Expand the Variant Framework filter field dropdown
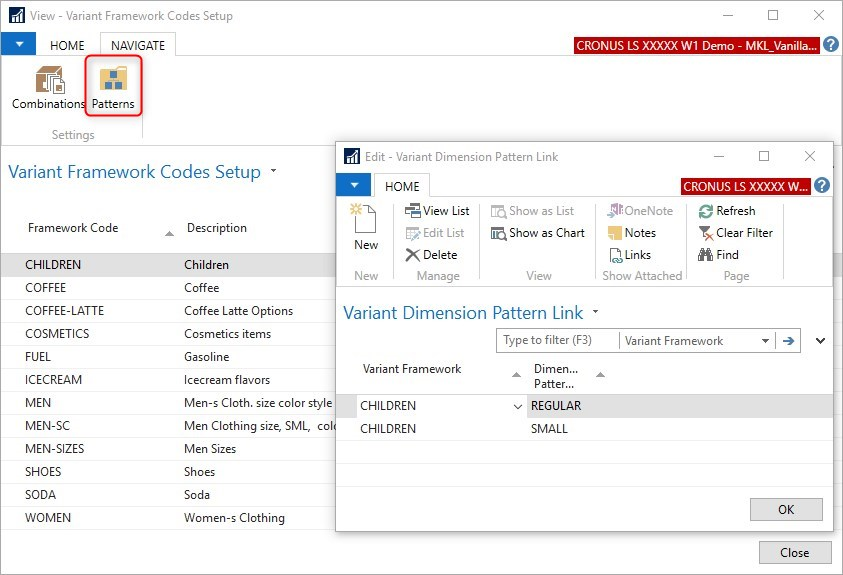 (765, 341)
